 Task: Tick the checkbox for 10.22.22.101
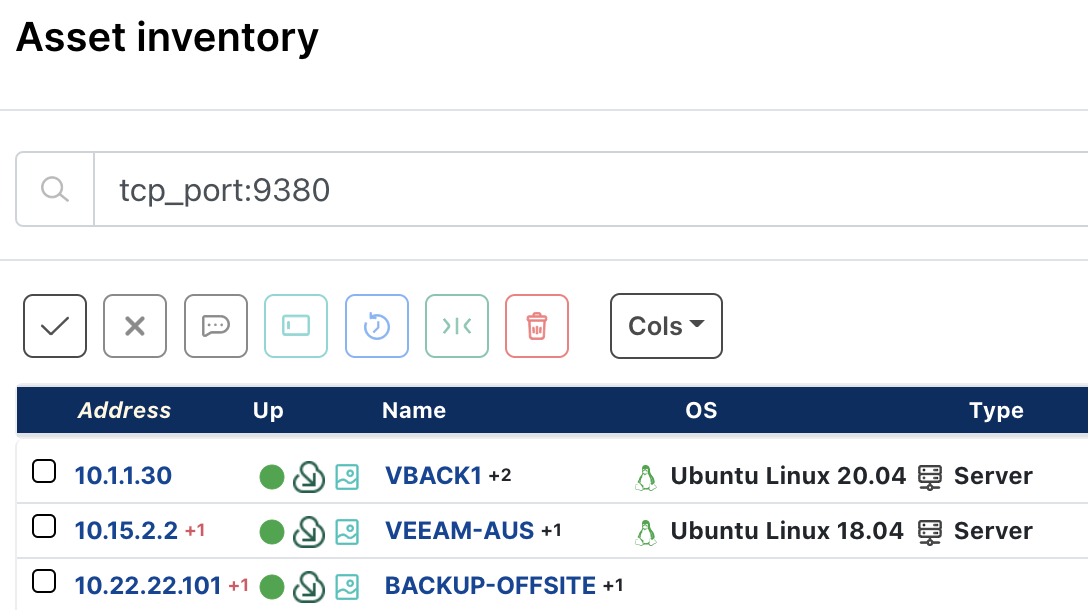pyautogui.click(x=44, y=580)
